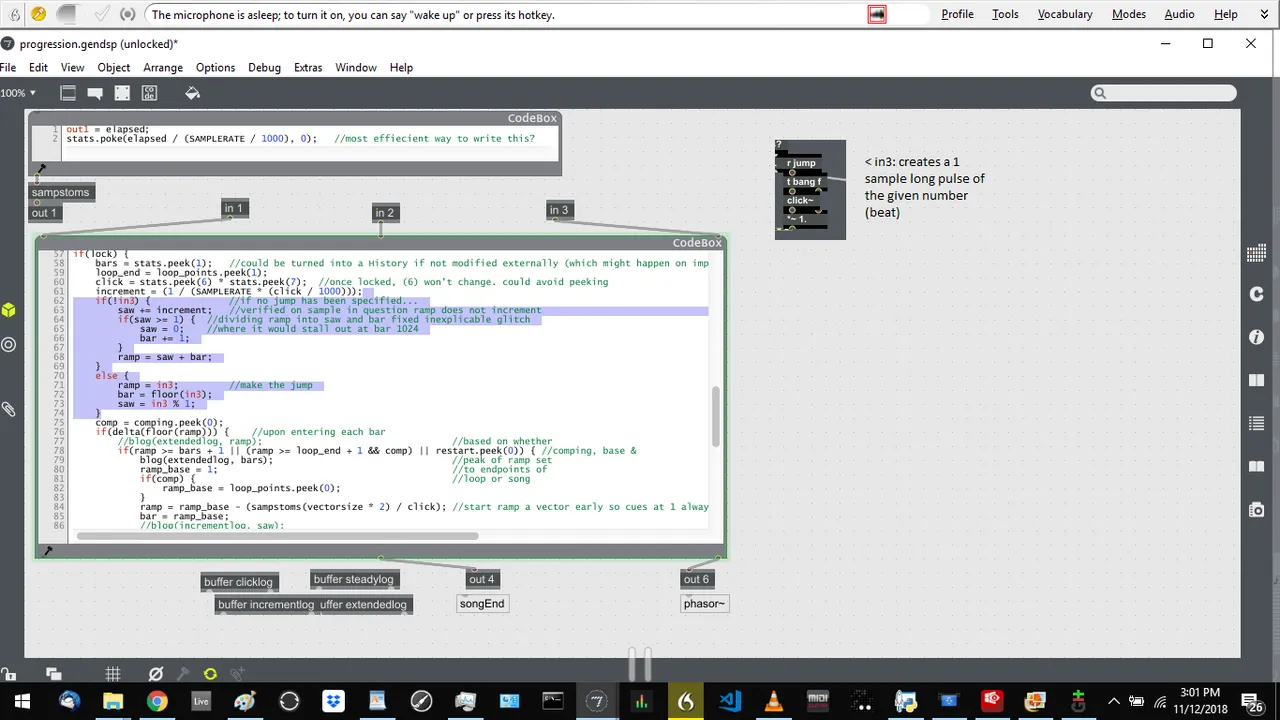1280x720 pixels.
Task: Open the Dragon bar Audio menu
Action: [x=1179, y=14]
